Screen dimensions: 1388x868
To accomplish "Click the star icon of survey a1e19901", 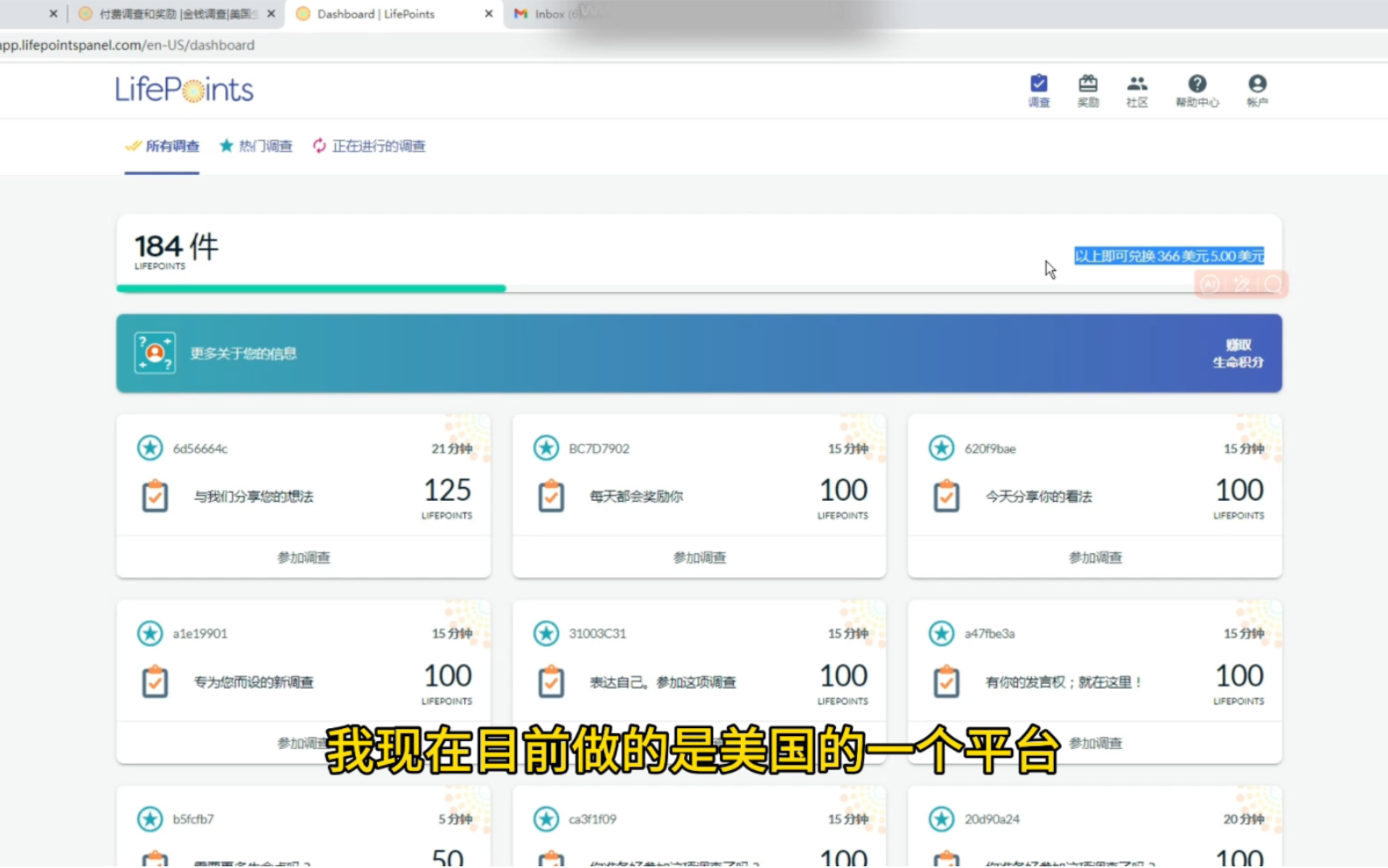I will click(150, 634).
